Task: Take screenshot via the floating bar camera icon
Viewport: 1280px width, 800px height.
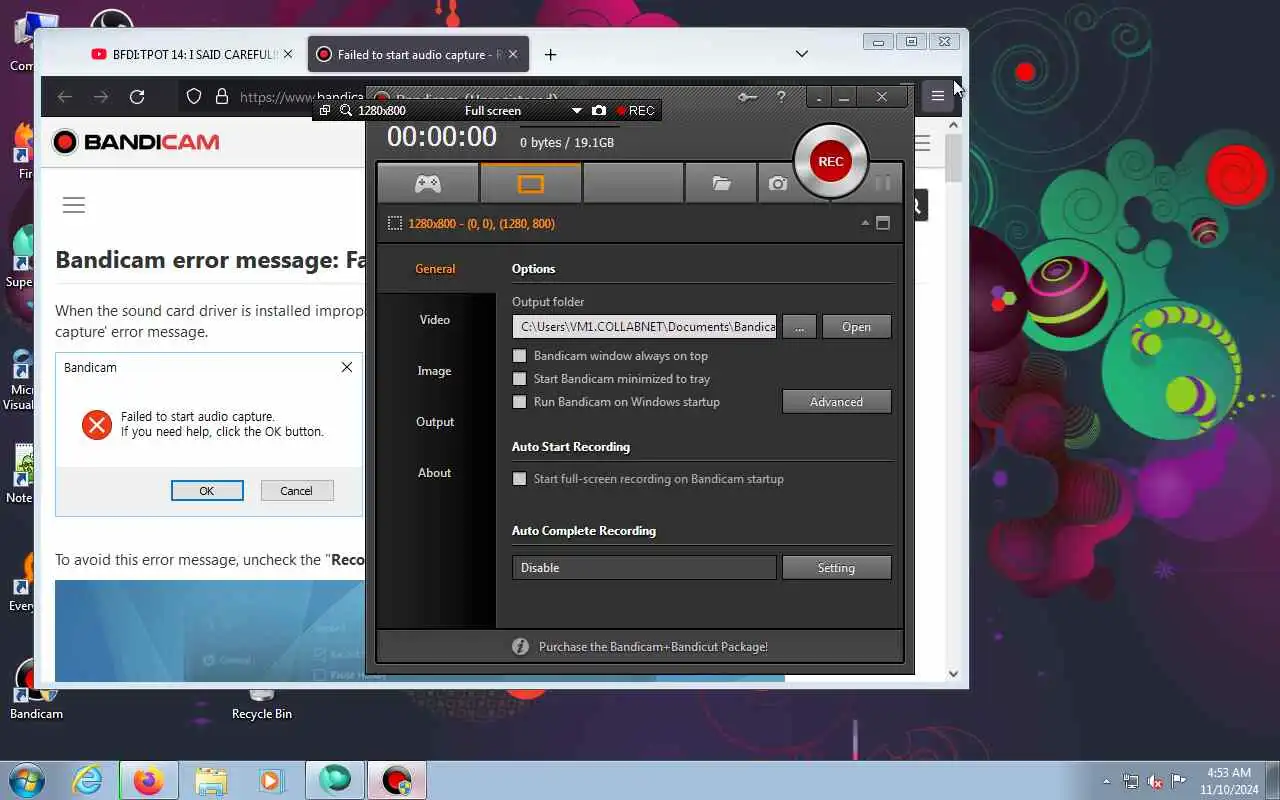Action: click(598, 110)
